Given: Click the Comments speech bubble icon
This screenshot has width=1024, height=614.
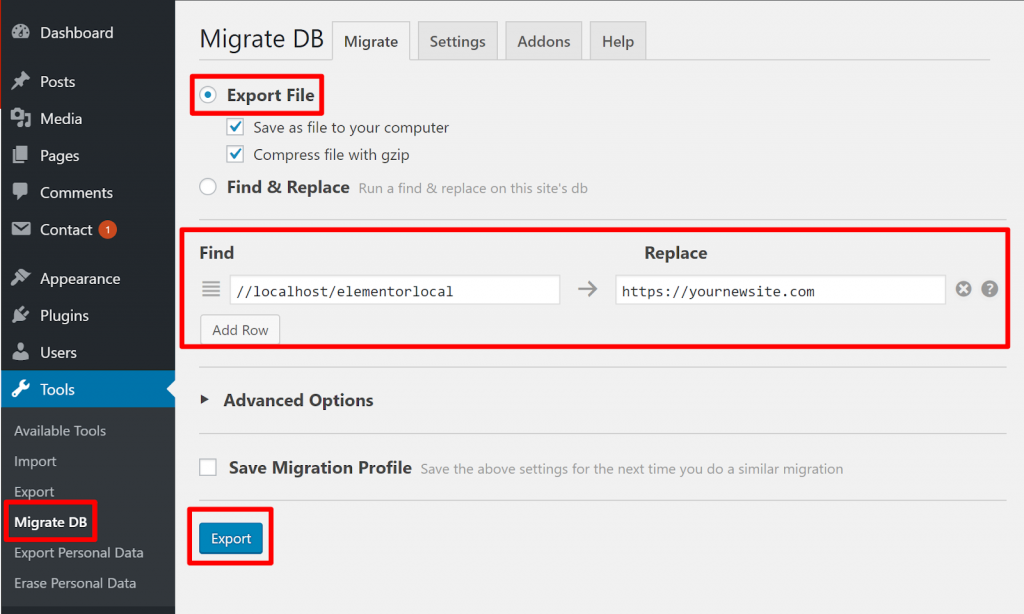Looking at the screenshot, I should coord(20,193).
